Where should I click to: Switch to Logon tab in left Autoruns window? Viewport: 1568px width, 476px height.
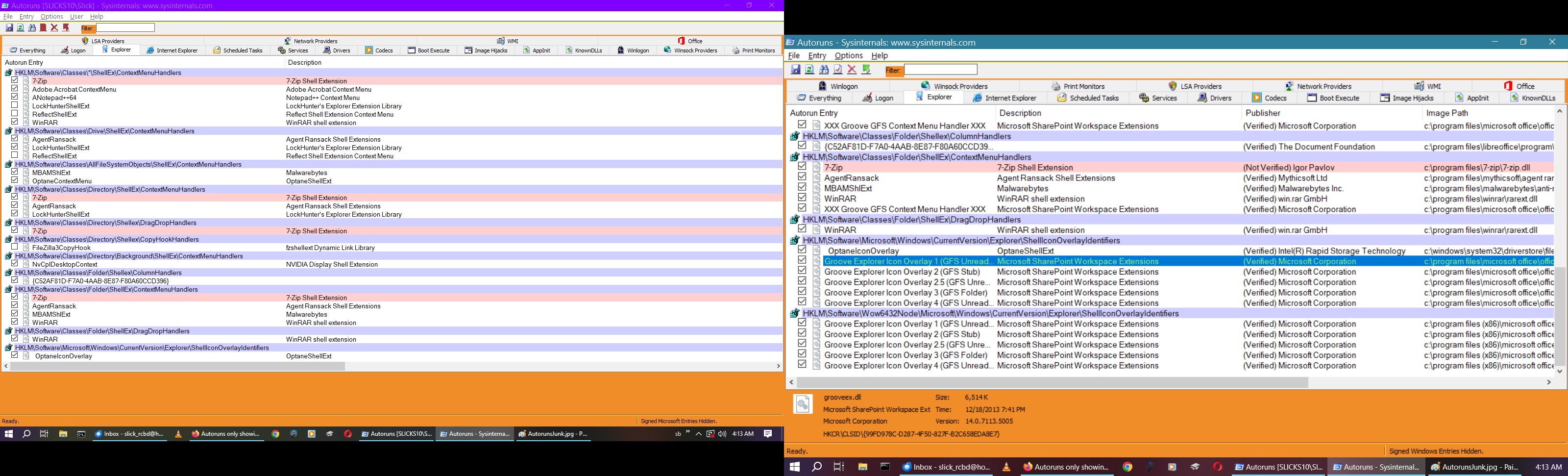73,50
